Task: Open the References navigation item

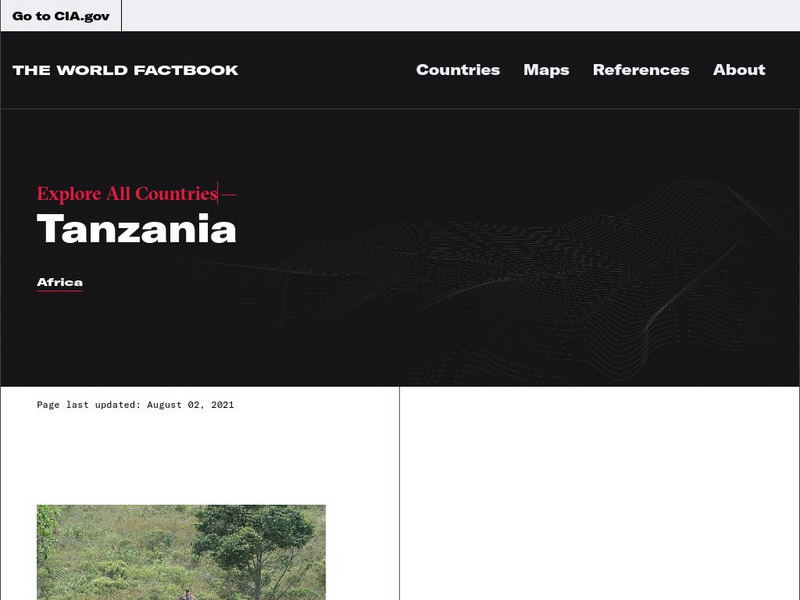Action: [x=641, y=70]
